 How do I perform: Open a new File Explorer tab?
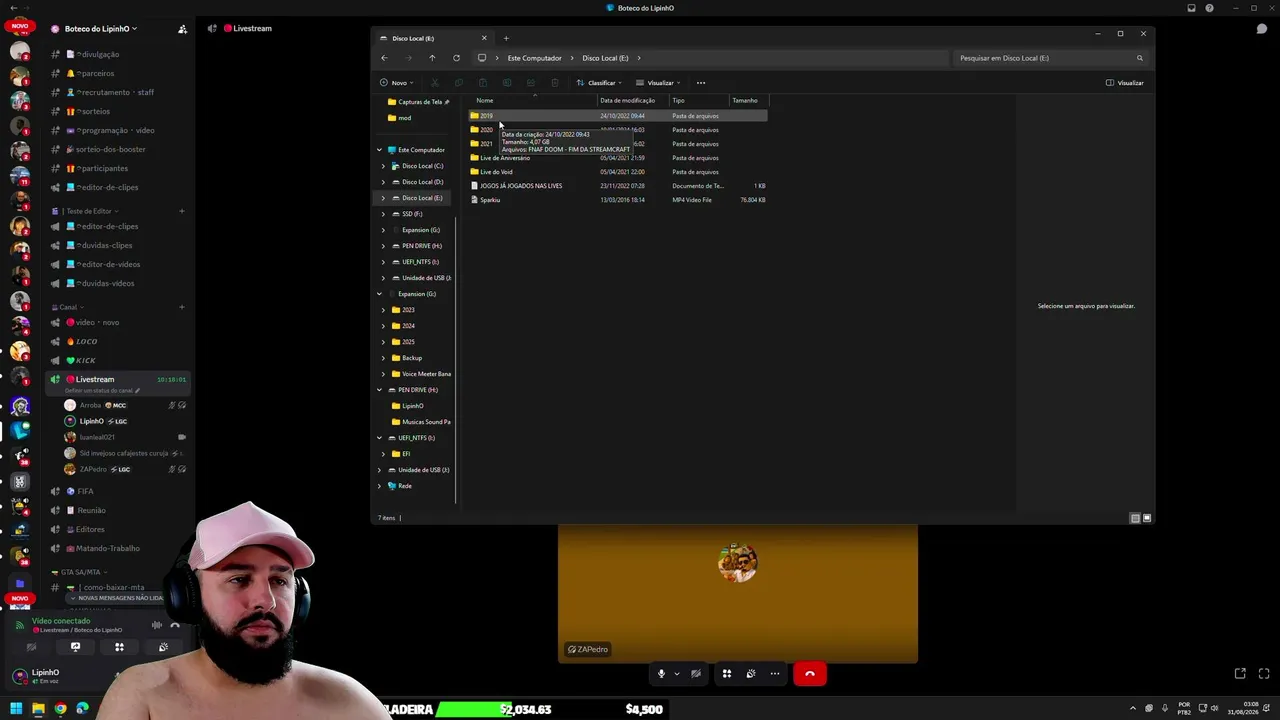506,38
